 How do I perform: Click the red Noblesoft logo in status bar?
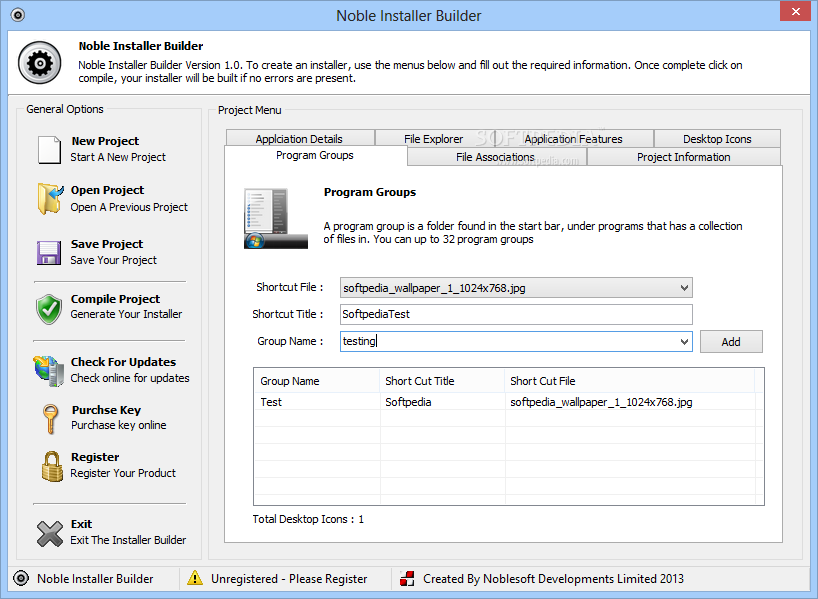pos(407,578)
